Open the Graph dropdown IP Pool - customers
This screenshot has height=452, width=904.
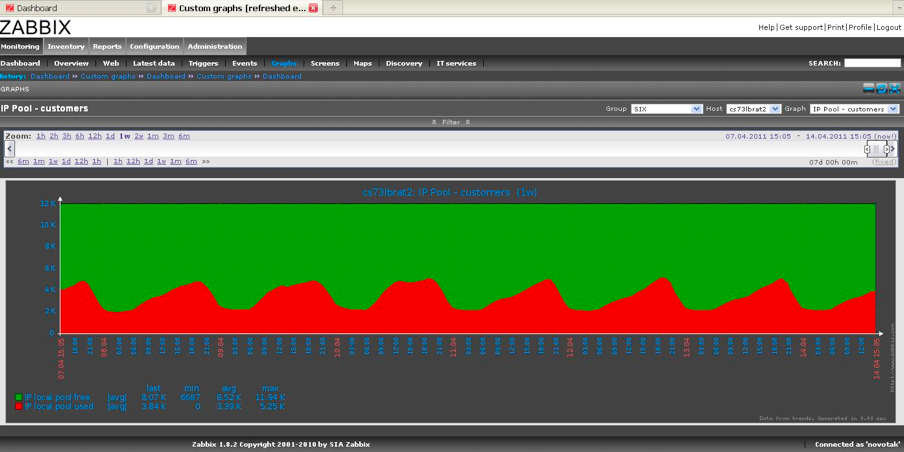click(854, 108)
